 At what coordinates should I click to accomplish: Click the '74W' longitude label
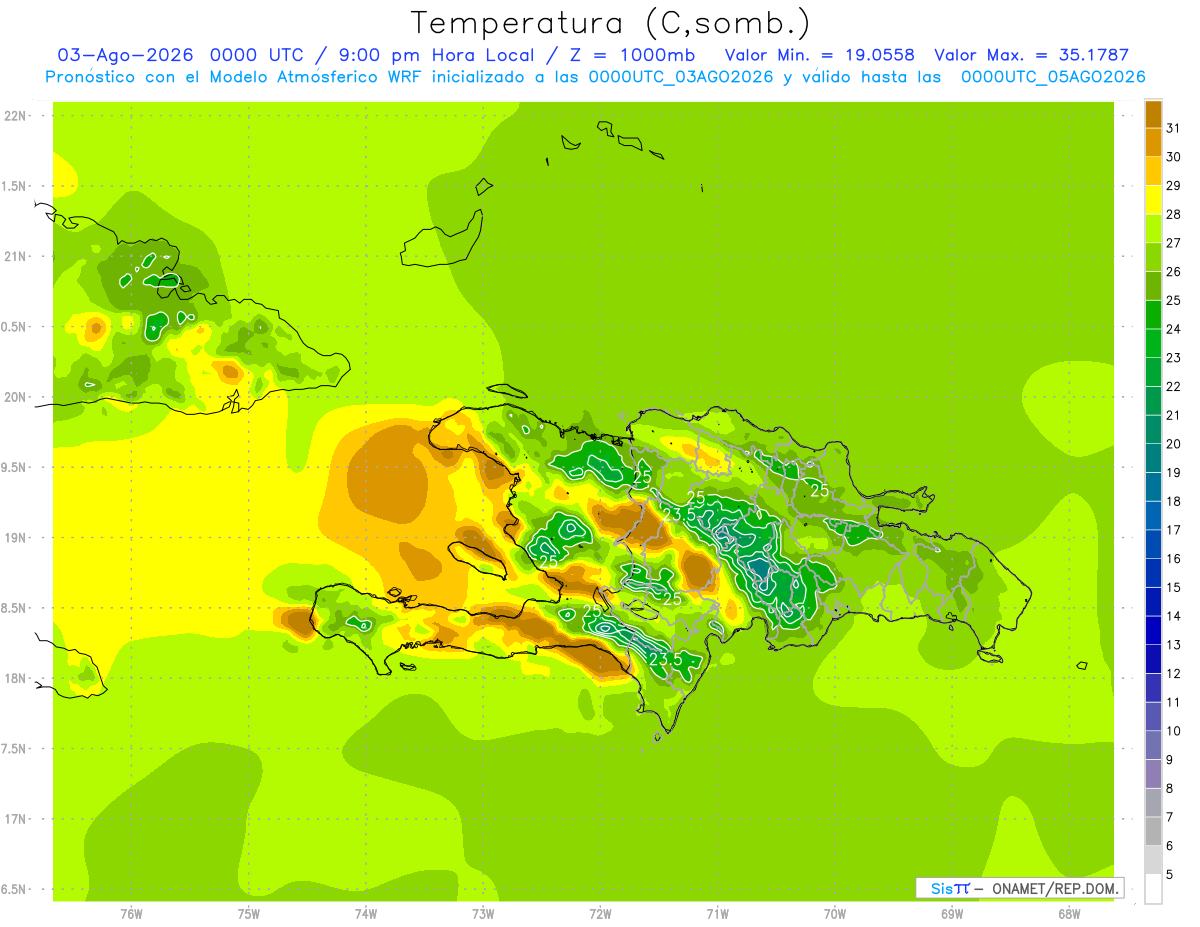365,914
